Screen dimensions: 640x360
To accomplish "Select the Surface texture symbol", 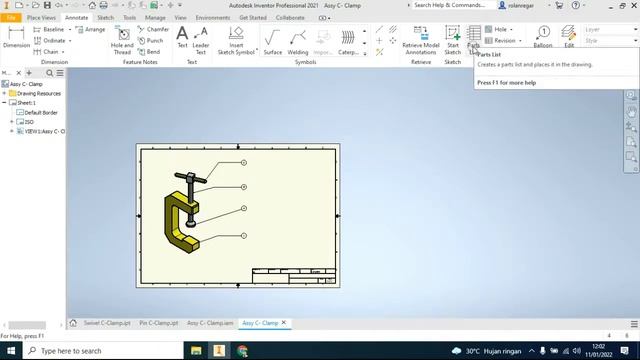I will coord(273,41).
